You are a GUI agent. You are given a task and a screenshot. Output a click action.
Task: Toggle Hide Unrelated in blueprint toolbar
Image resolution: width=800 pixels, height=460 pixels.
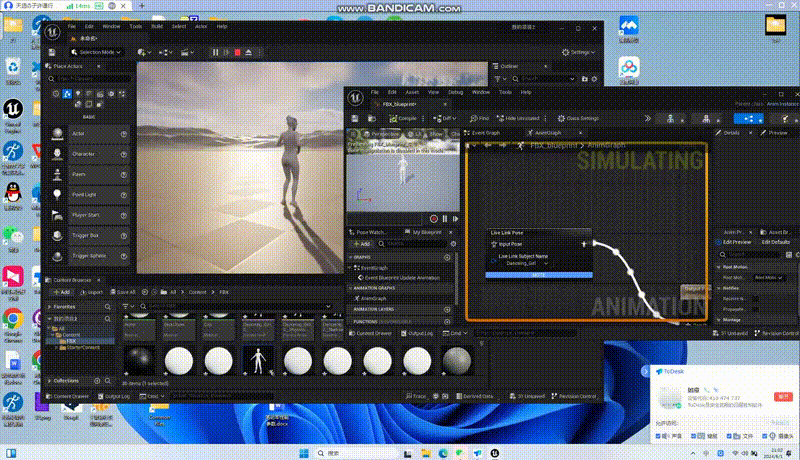point(518,118)
